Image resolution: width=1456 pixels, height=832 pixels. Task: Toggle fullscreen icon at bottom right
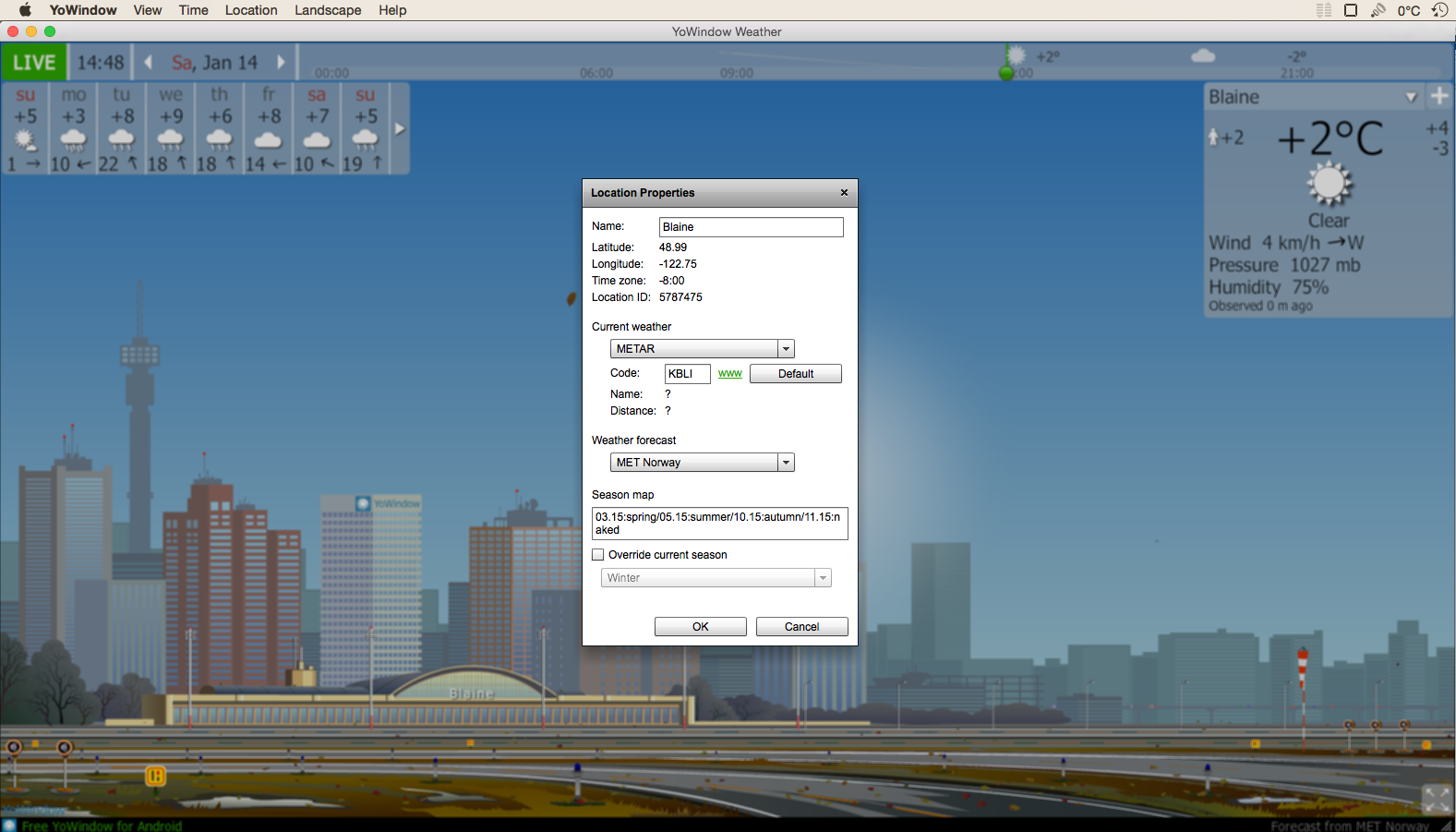1436,799
